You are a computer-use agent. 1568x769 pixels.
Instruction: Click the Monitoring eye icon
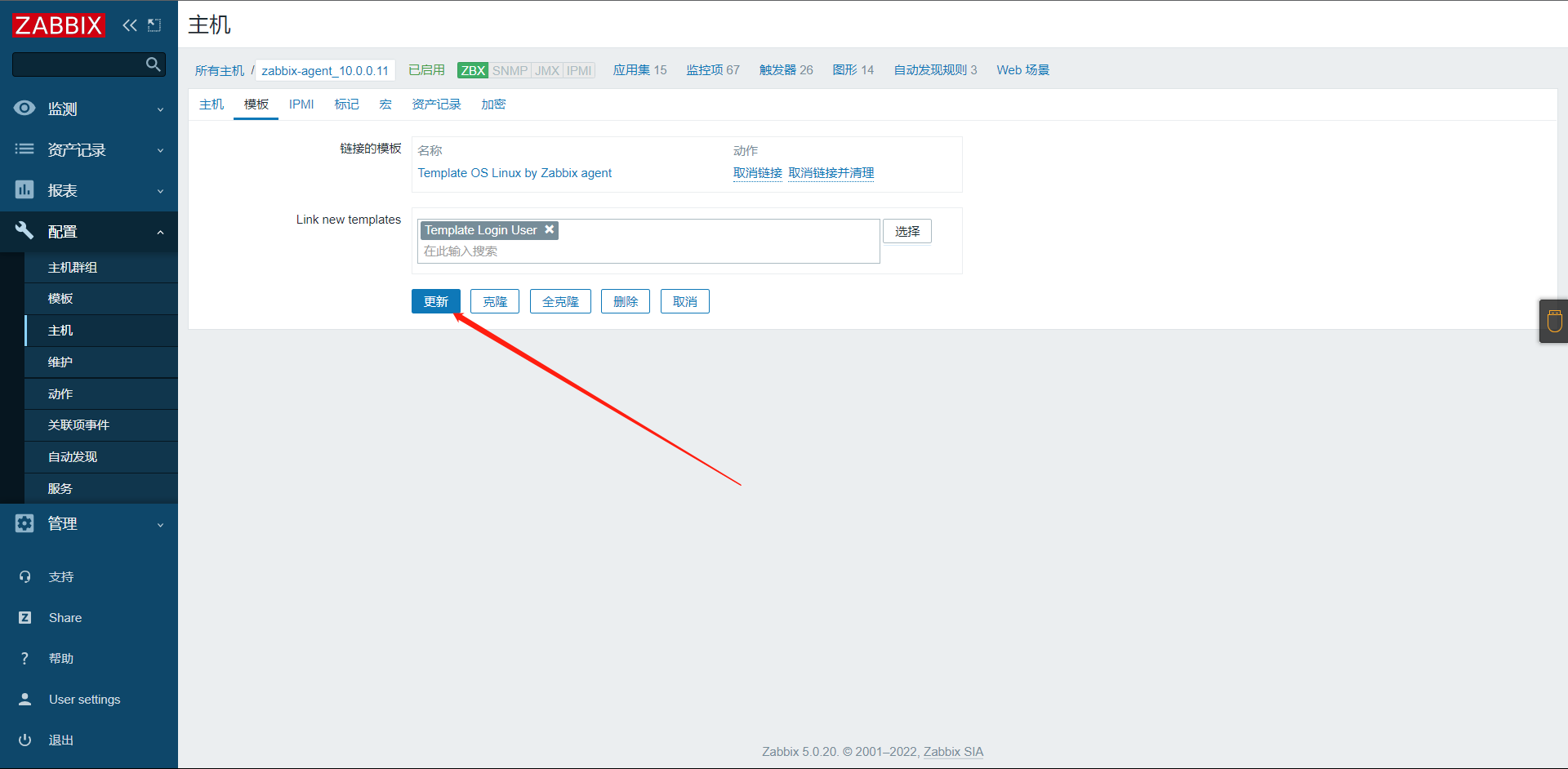[24, 108]
